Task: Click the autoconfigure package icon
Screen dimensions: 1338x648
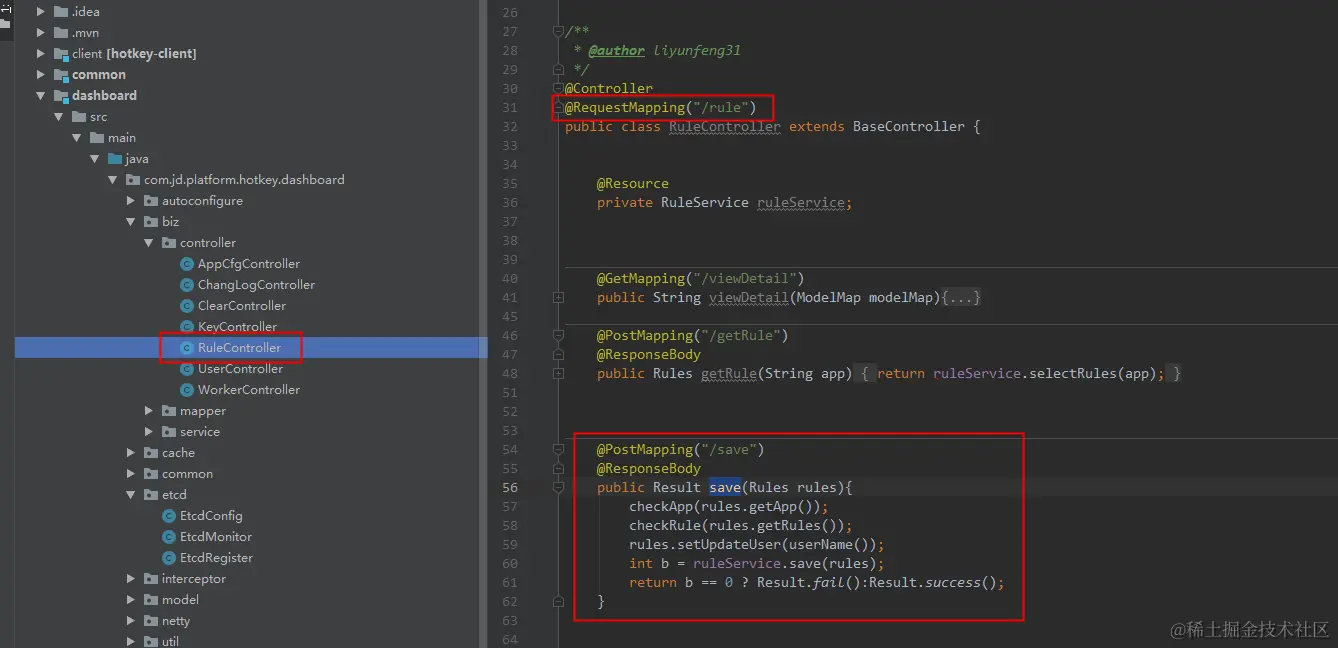Action: click(x=150, y=201)
